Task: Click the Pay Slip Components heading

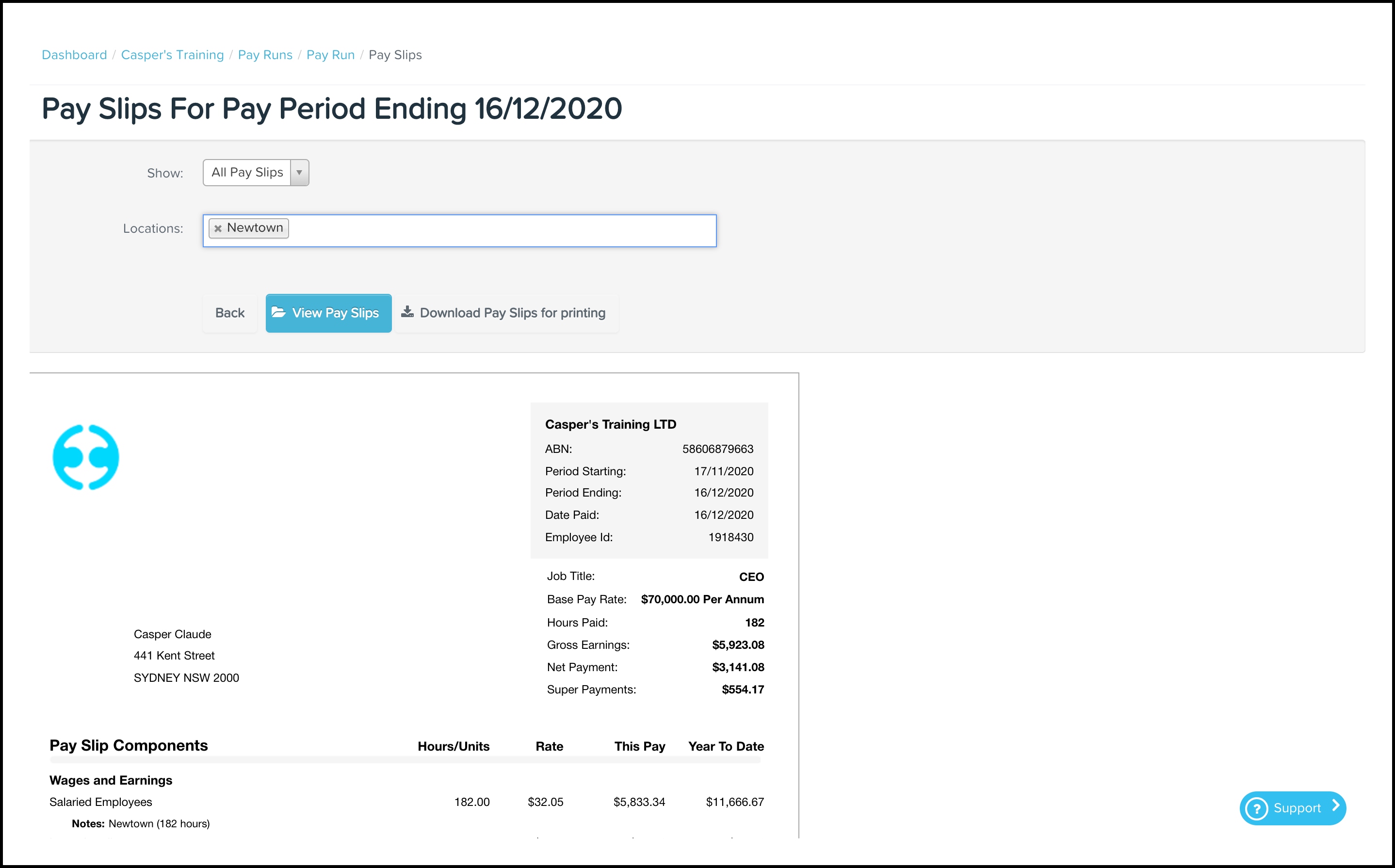Action: (x=129, y=745)
